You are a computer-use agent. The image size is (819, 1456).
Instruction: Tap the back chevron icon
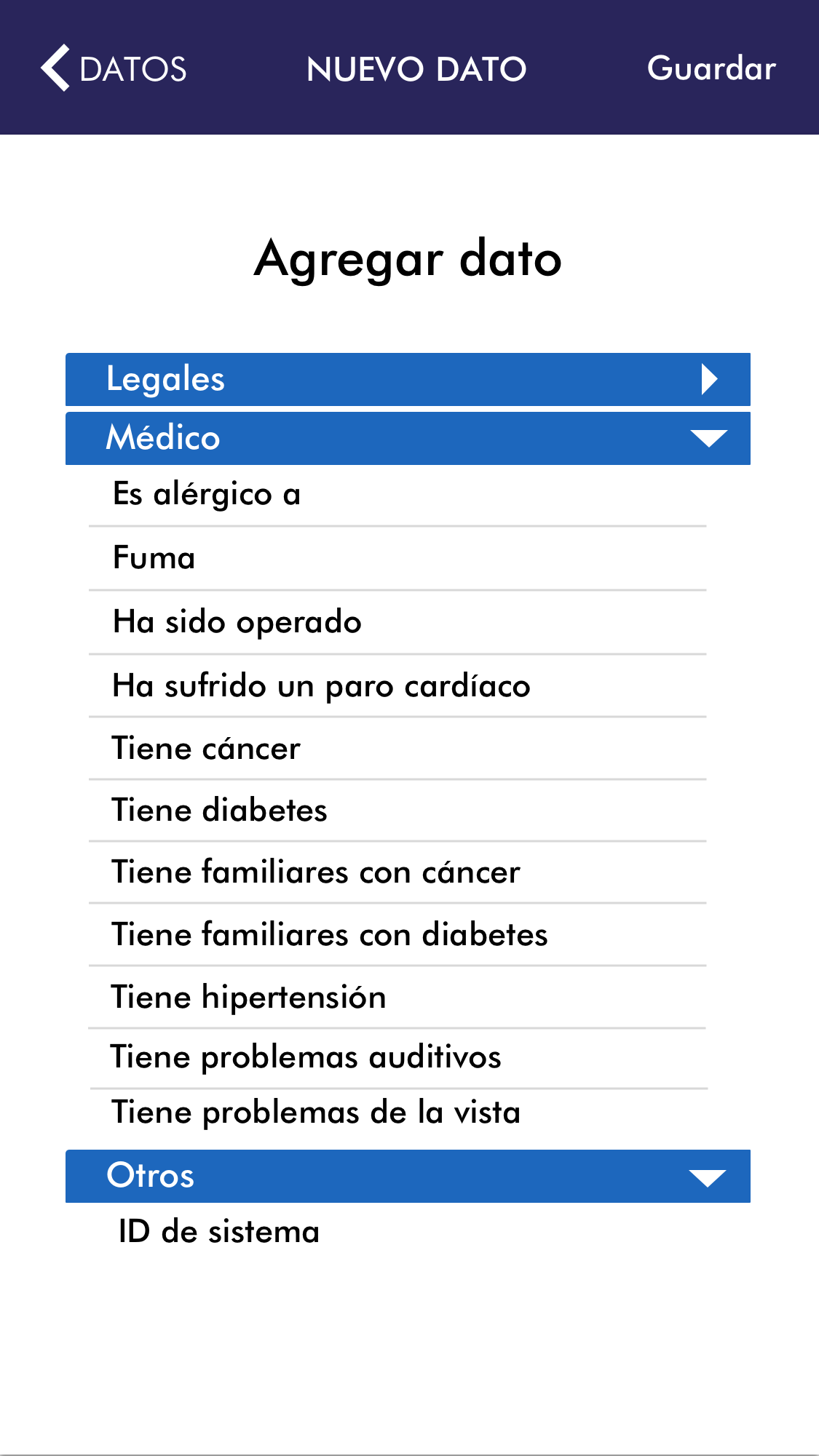(55, 68)
